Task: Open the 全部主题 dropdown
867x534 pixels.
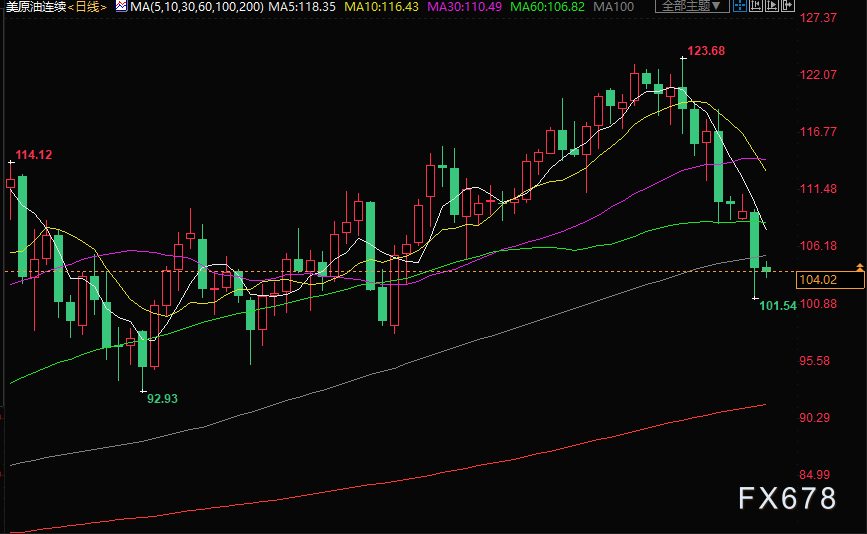Action: (x=692, y=6)
